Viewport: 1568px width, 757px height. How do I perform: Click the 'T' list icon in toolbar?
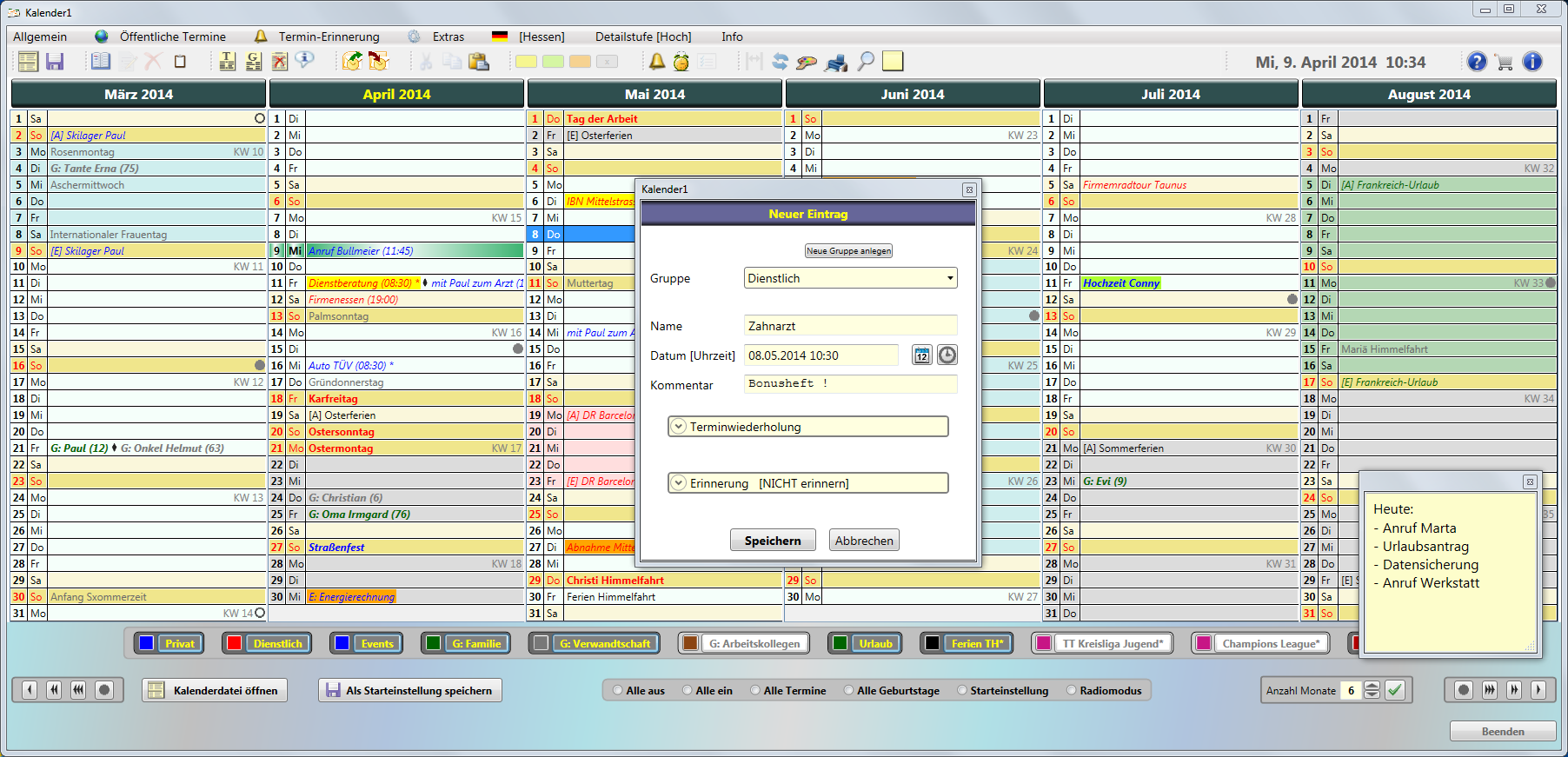click(x=227, y=62)
